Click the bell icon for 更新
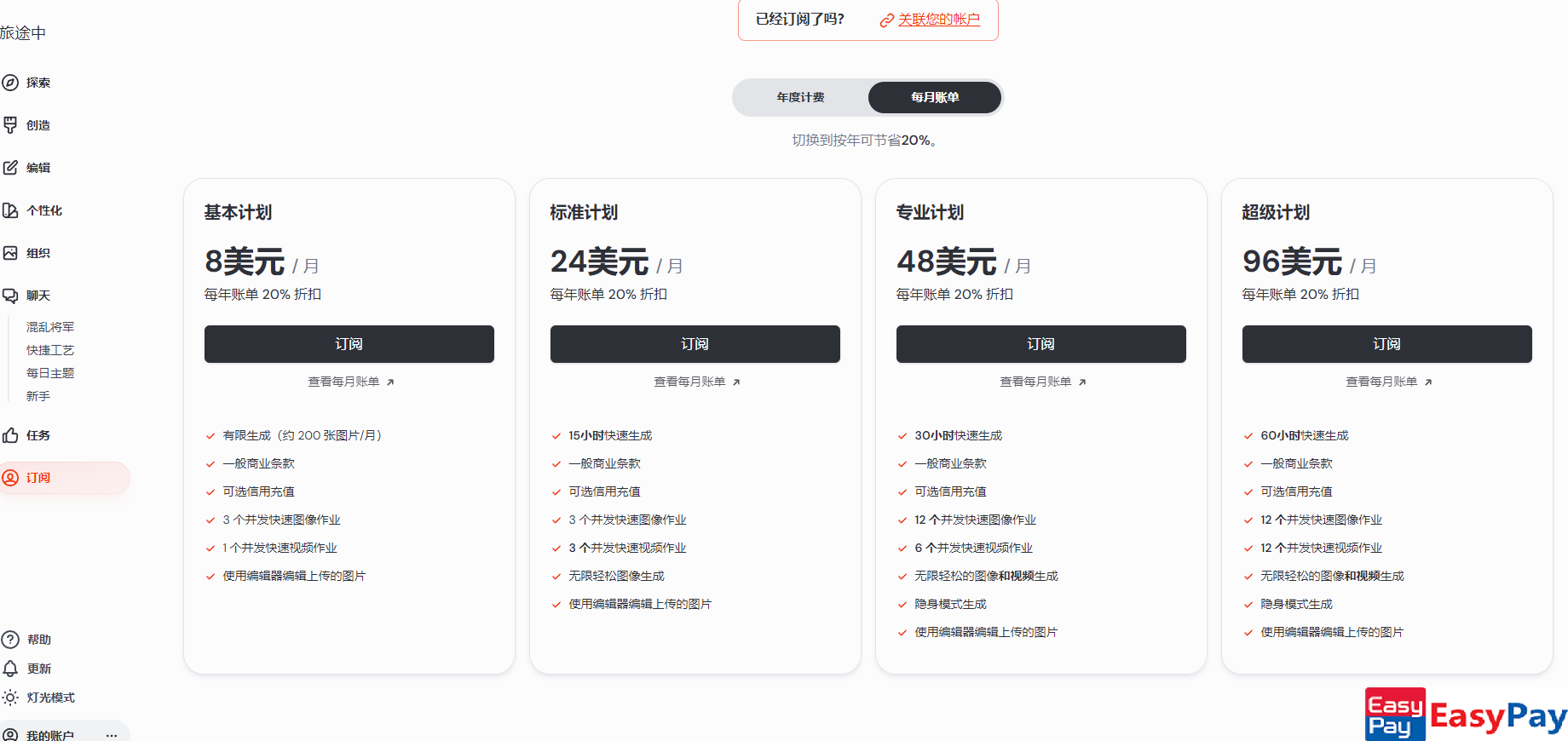The image size is (1568, 741). (x=10, y=669)
